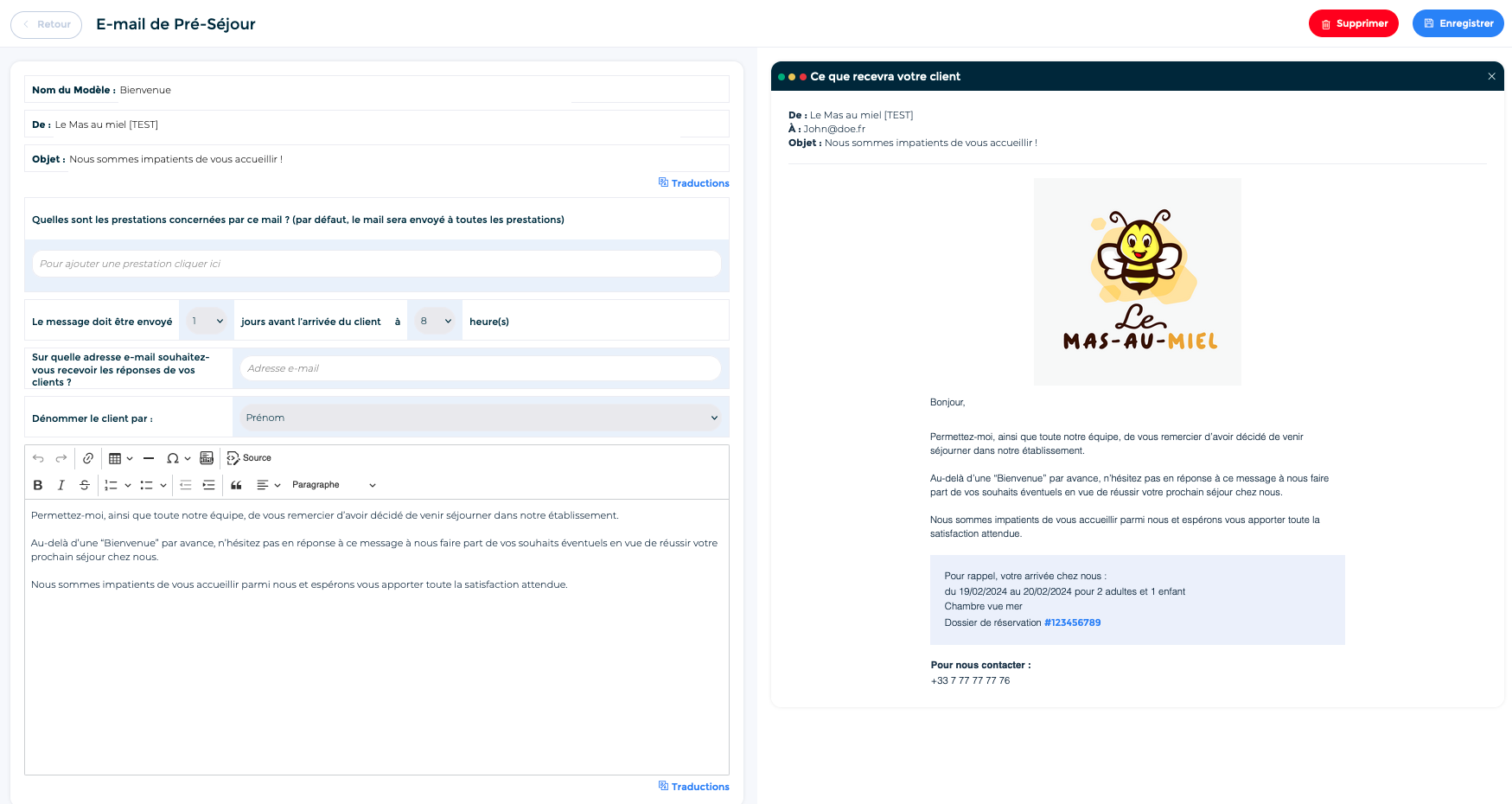1512x804 pixels.
Task: Insert a link with the link icon
Action: coord(88,458)
